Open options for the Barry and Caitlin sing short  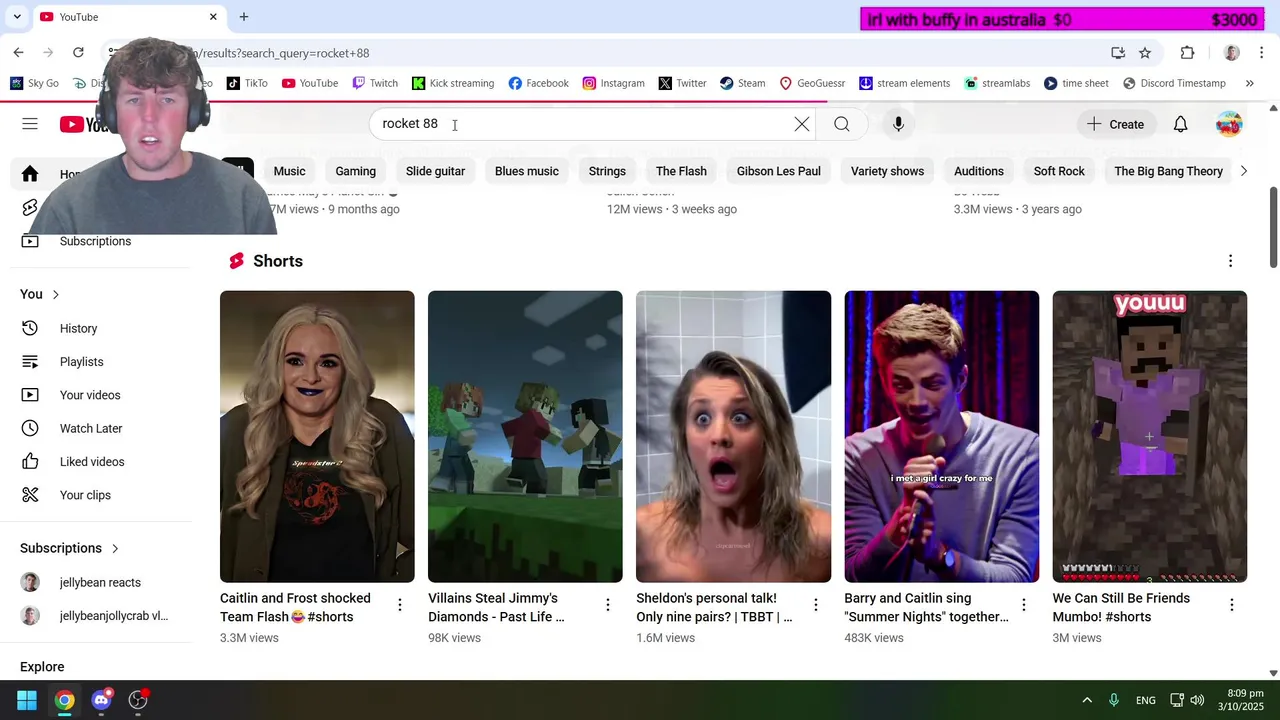pos(1024,605)
